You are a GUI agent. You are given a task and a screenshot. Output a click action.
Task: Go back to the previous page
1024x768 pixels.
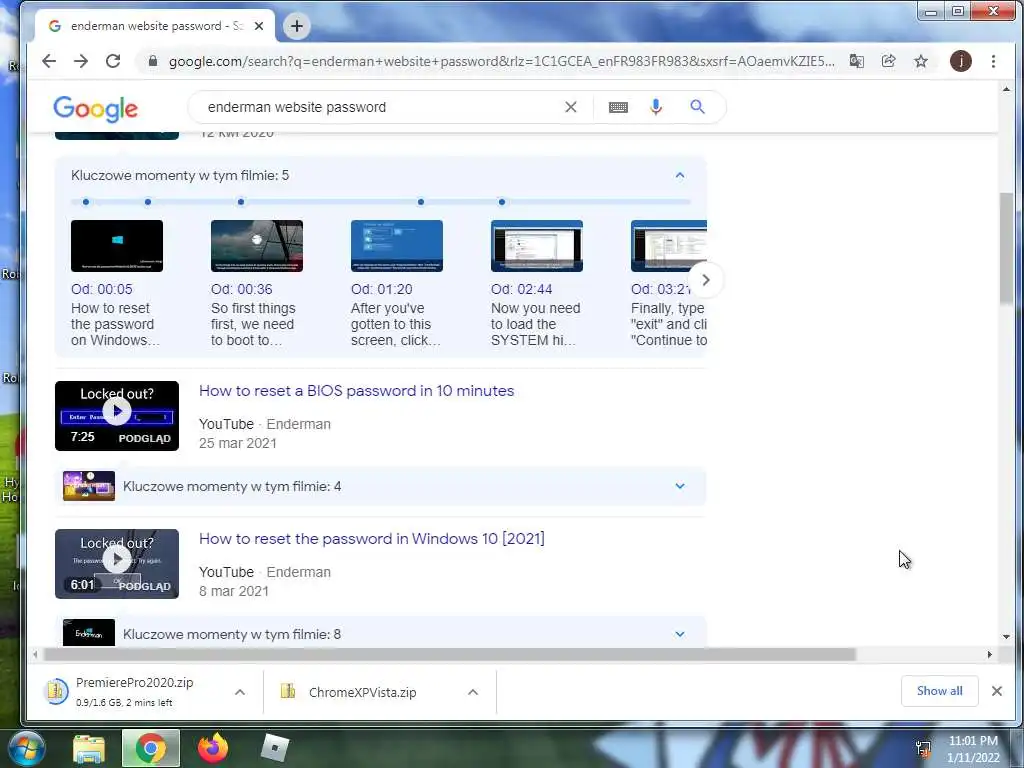[x=49, y=61]
